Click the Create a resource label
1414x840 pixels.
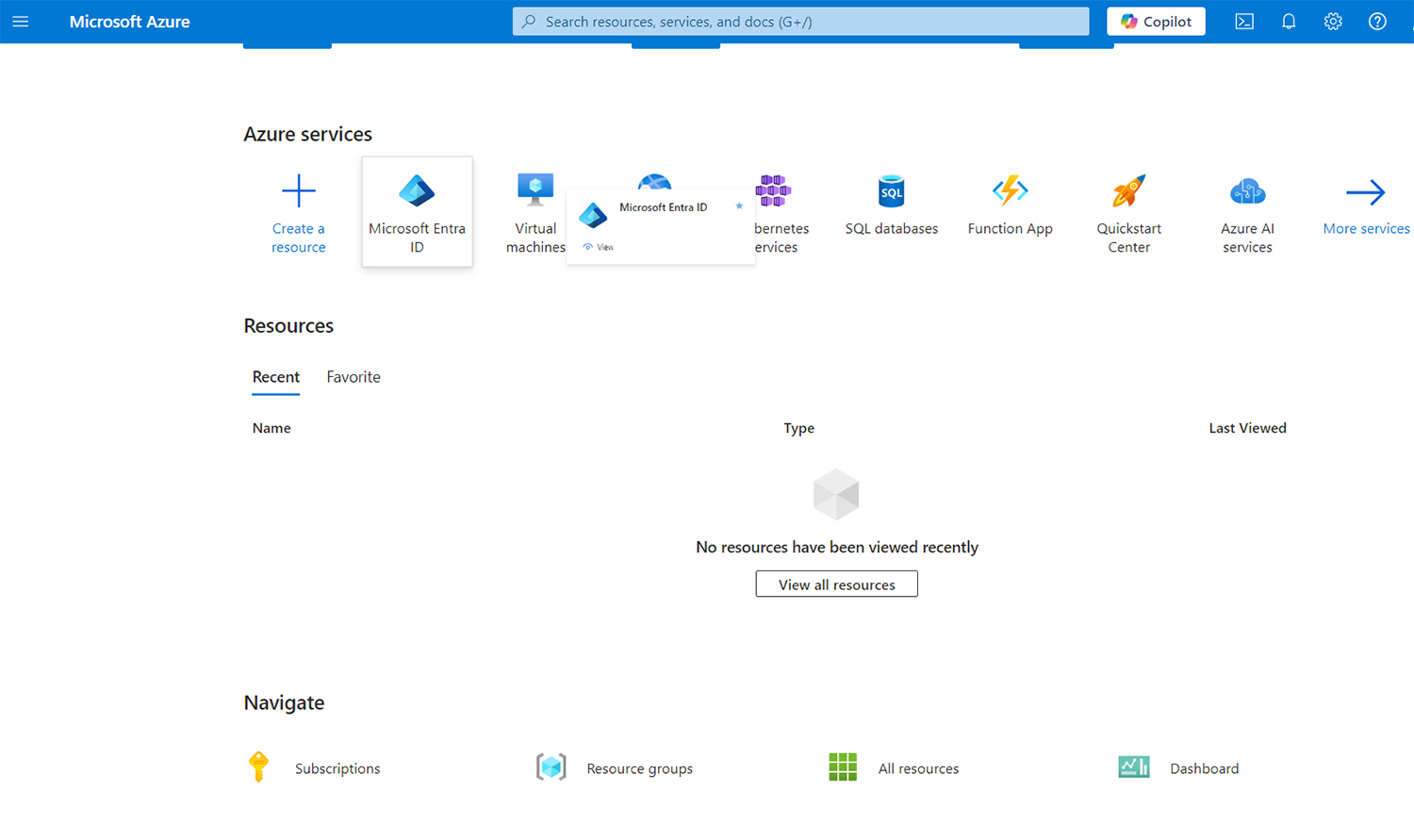pos(299,238)
